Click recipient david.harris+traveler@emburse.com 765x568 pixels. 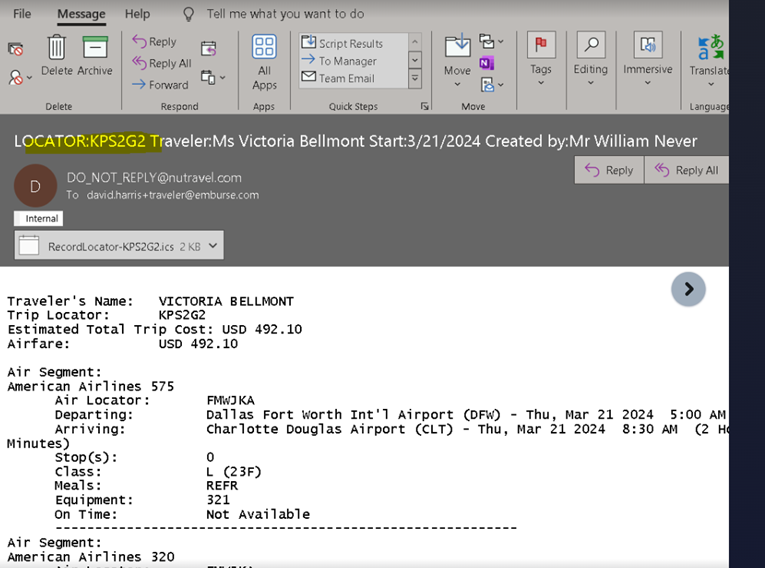click(173, 195)
